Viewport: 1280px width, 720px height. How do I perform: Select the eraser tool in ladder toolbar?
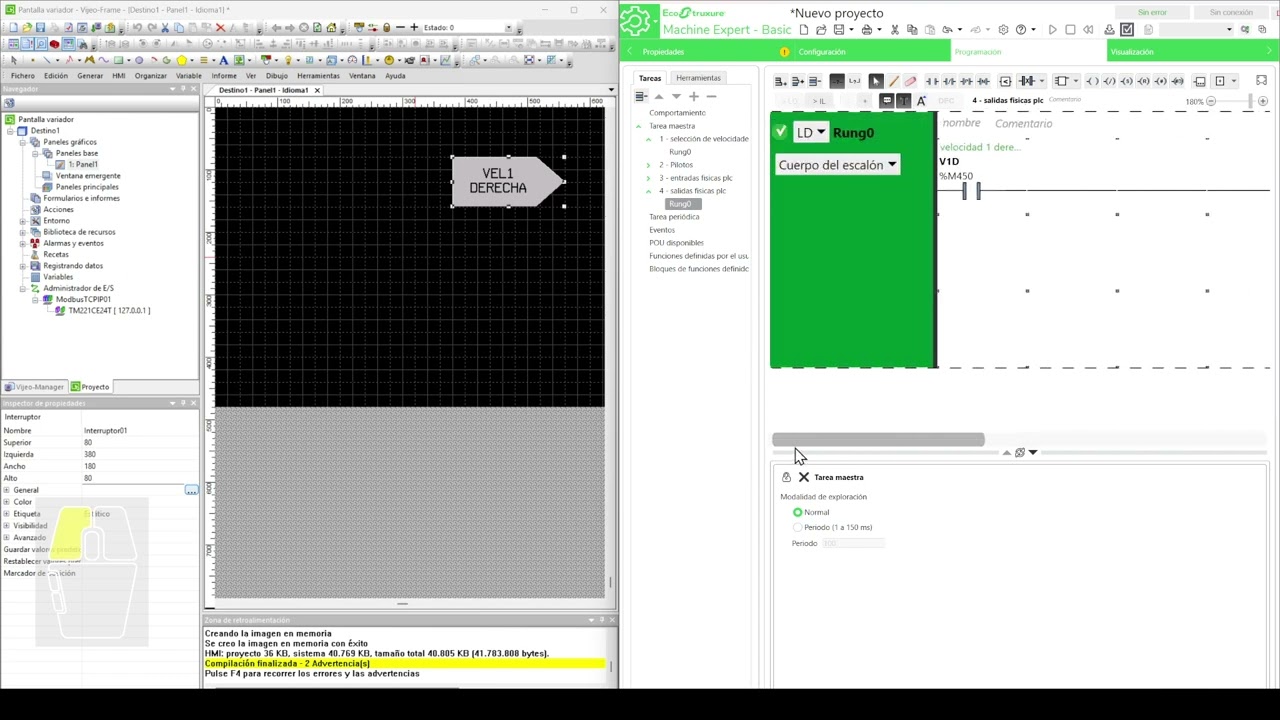point(910,81)
